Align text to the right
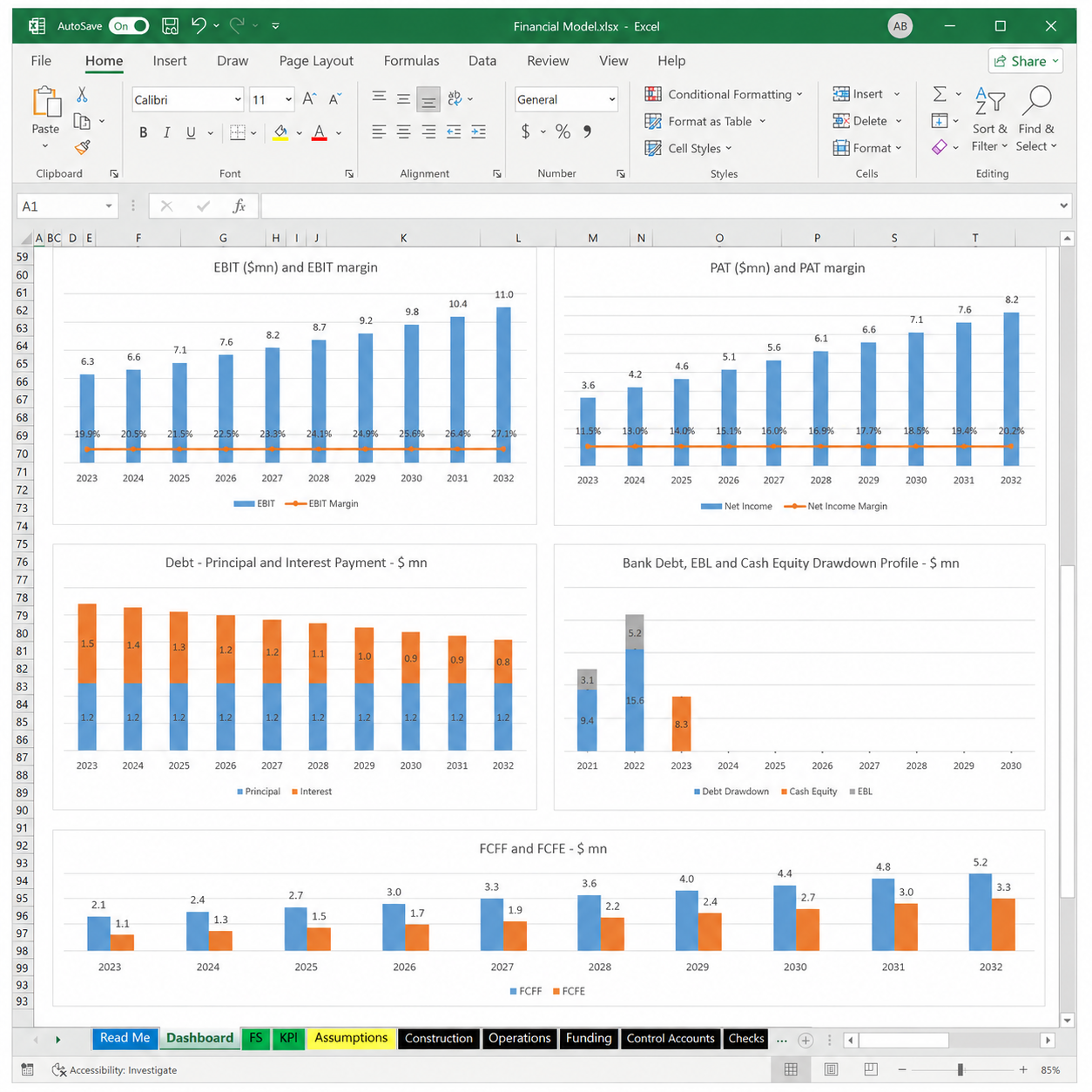Screen dimensions: 1092x1092 [428, 132]
